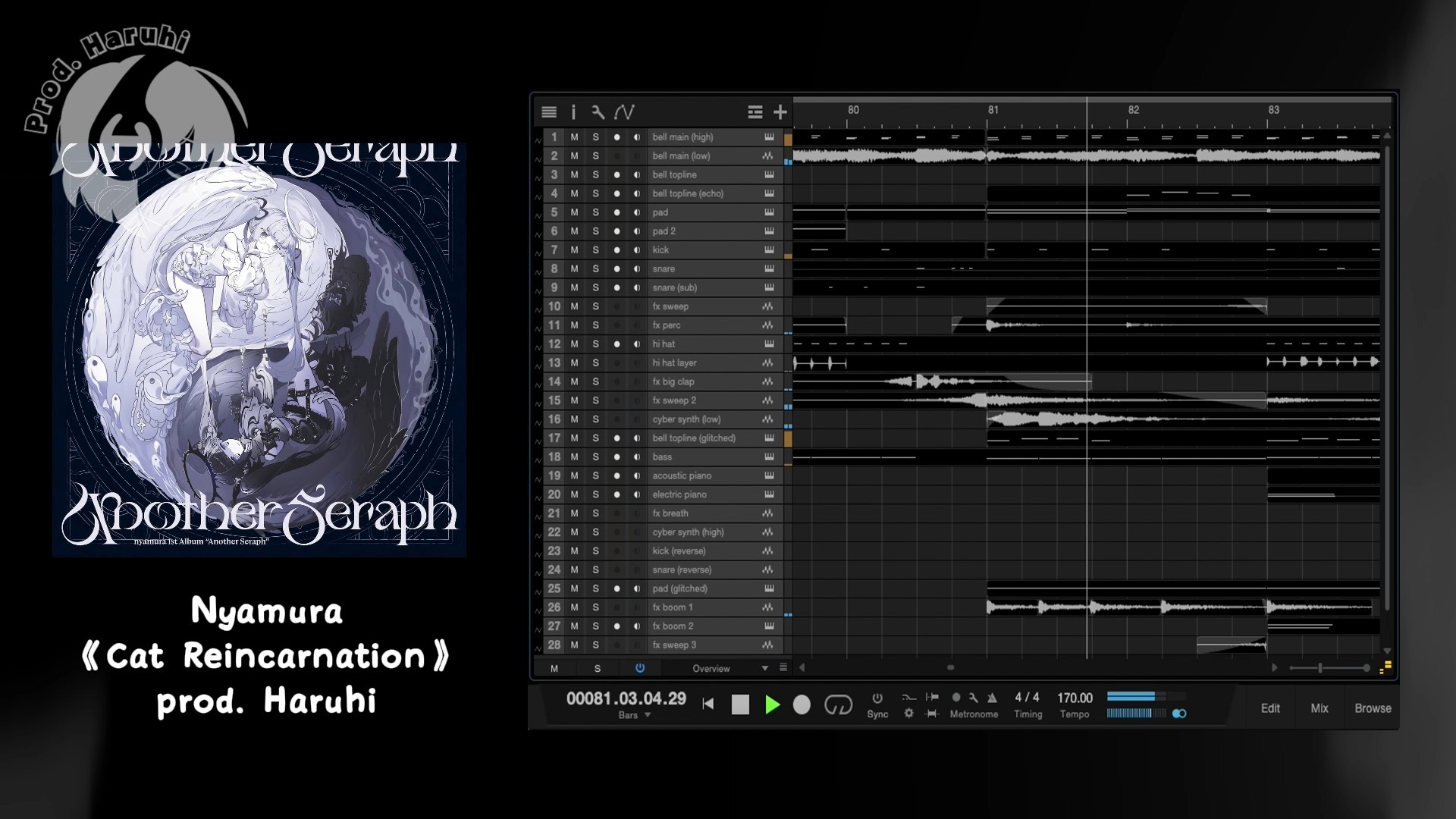1456x819 pixels.
Task: Open the transport settings gear icon
Action: [908, 714]
